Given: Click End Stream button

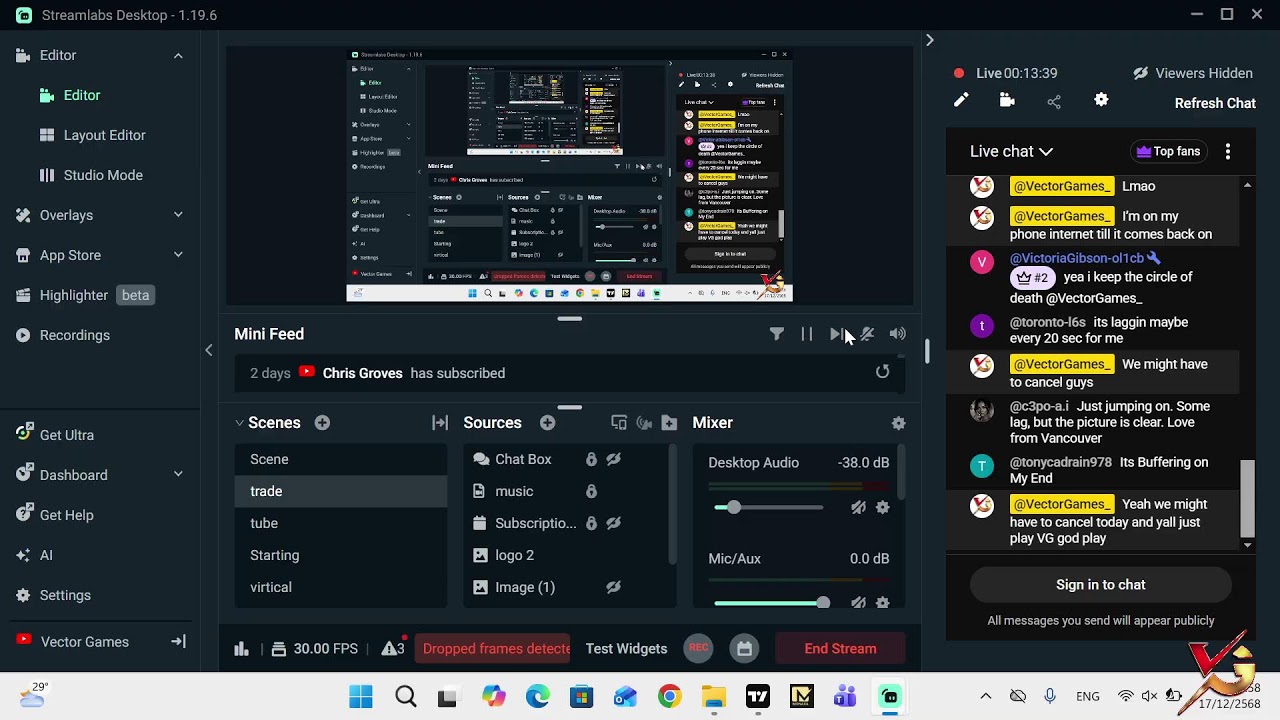Looking at the screenshot, I should point(840,648).
